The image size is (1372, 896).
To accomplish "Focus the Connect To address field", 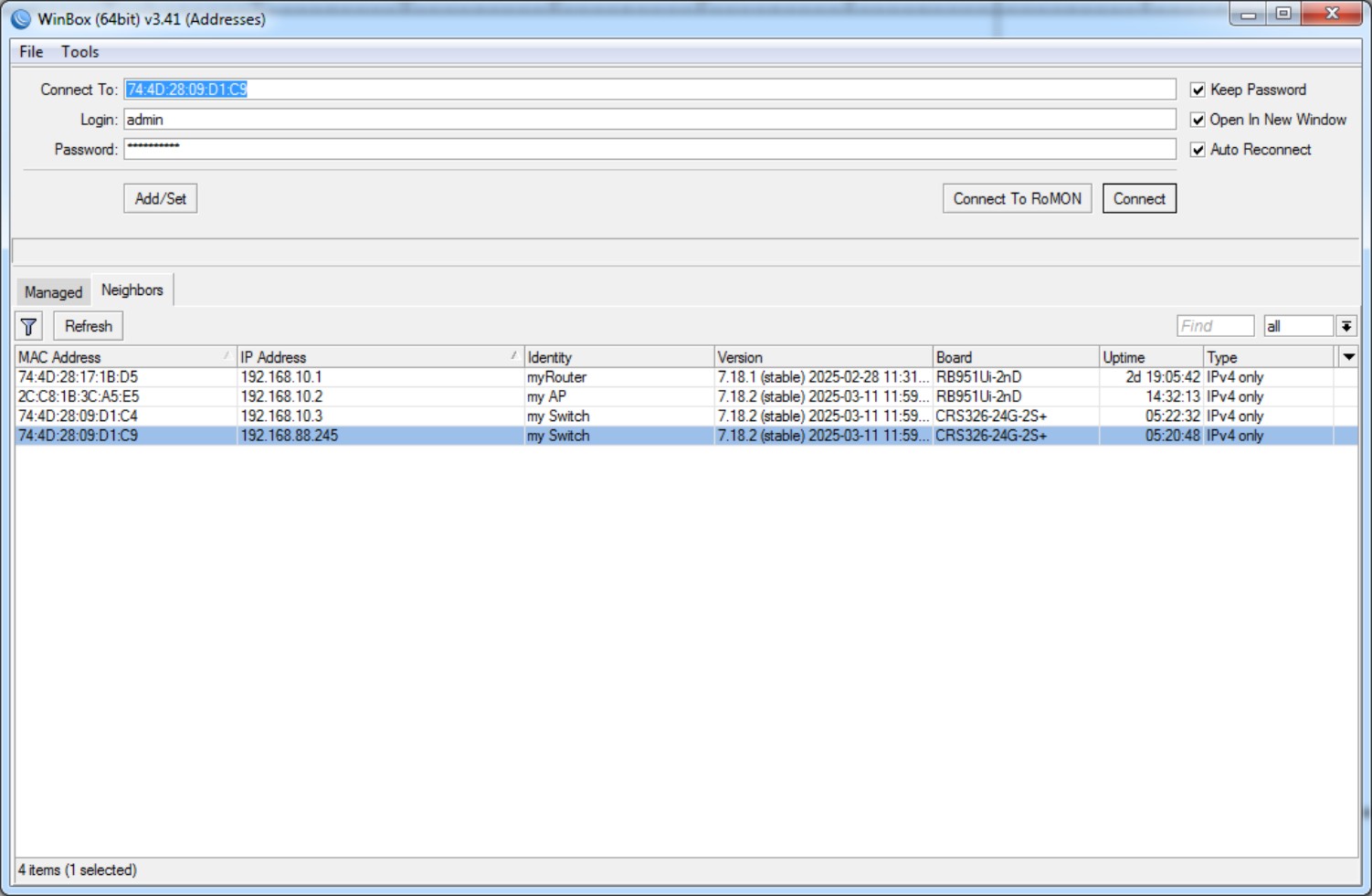I will coord(649,90).
